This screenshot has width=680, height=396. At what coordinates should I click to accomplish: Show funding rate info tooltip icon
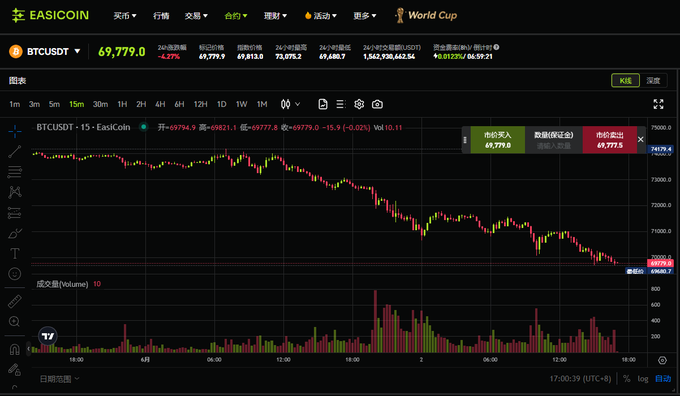click(496, 47)
